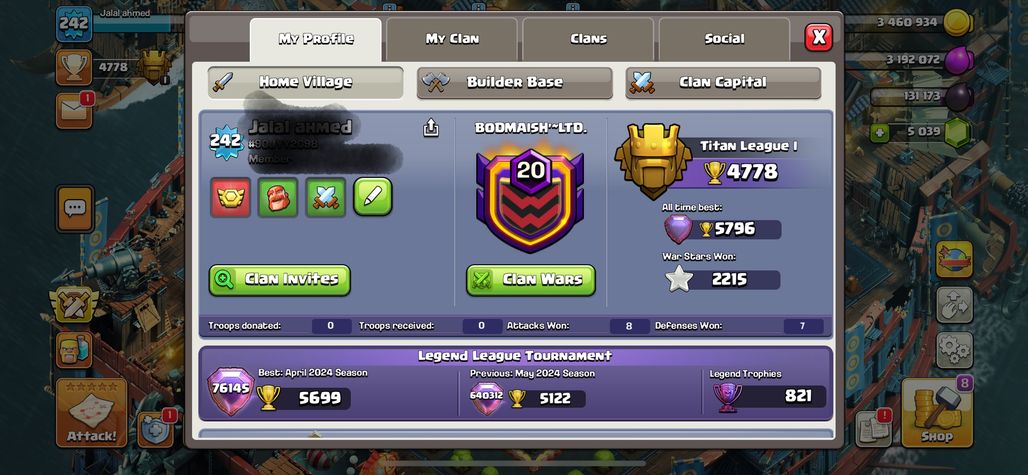Open the BODMAISH~LTD. clan shield badge
This screenshot has width=1028, height=475.
tap(530, 198)
